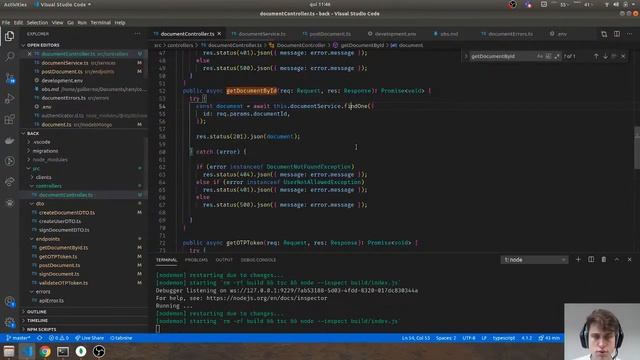
Task: Close the find widget
Action: tap(623, 56)
